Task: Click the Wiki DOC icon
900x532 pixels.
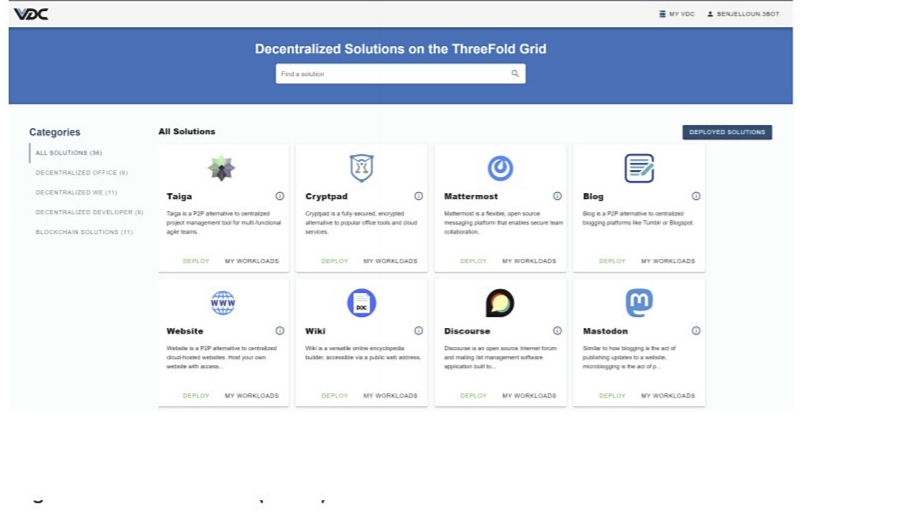Action: pyautogui.click(x=362, y=303)
